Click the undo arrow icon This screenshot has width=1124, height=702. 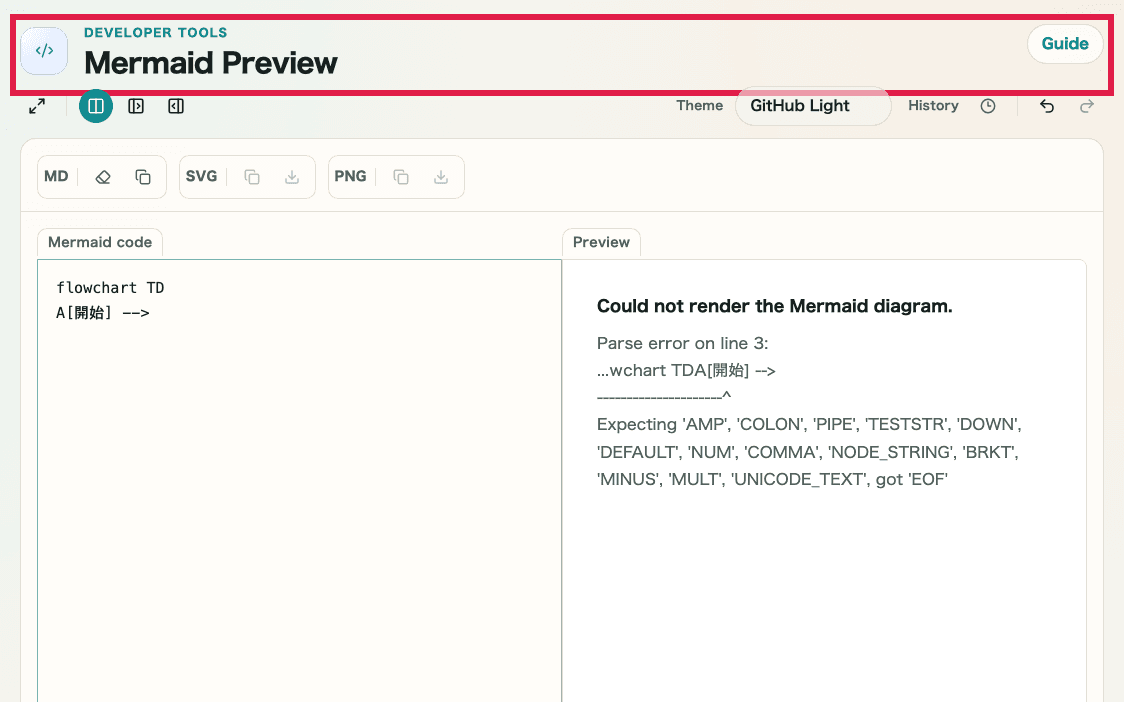point(1046,106)
